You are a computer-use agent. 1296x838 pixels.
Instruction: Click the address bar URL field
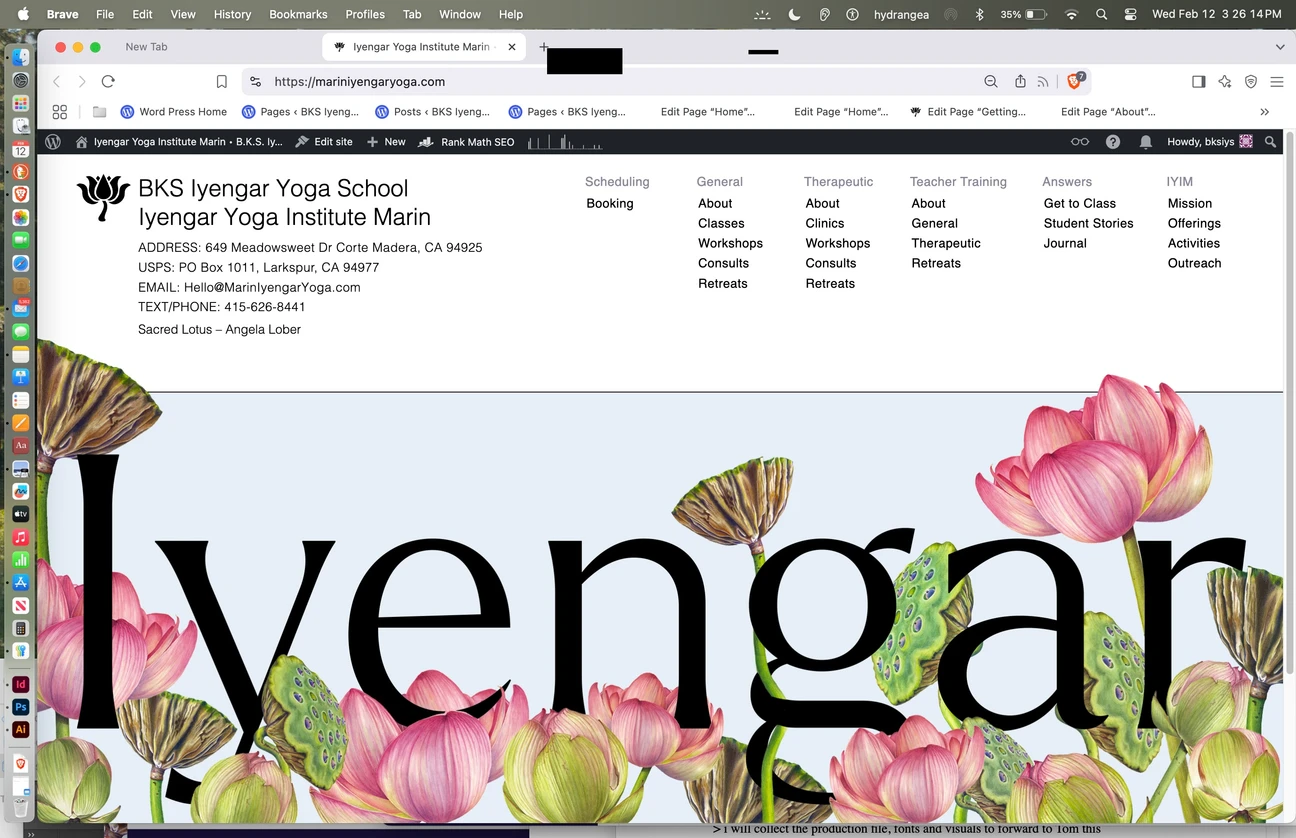pyautogui.click(x=600, y=82)
